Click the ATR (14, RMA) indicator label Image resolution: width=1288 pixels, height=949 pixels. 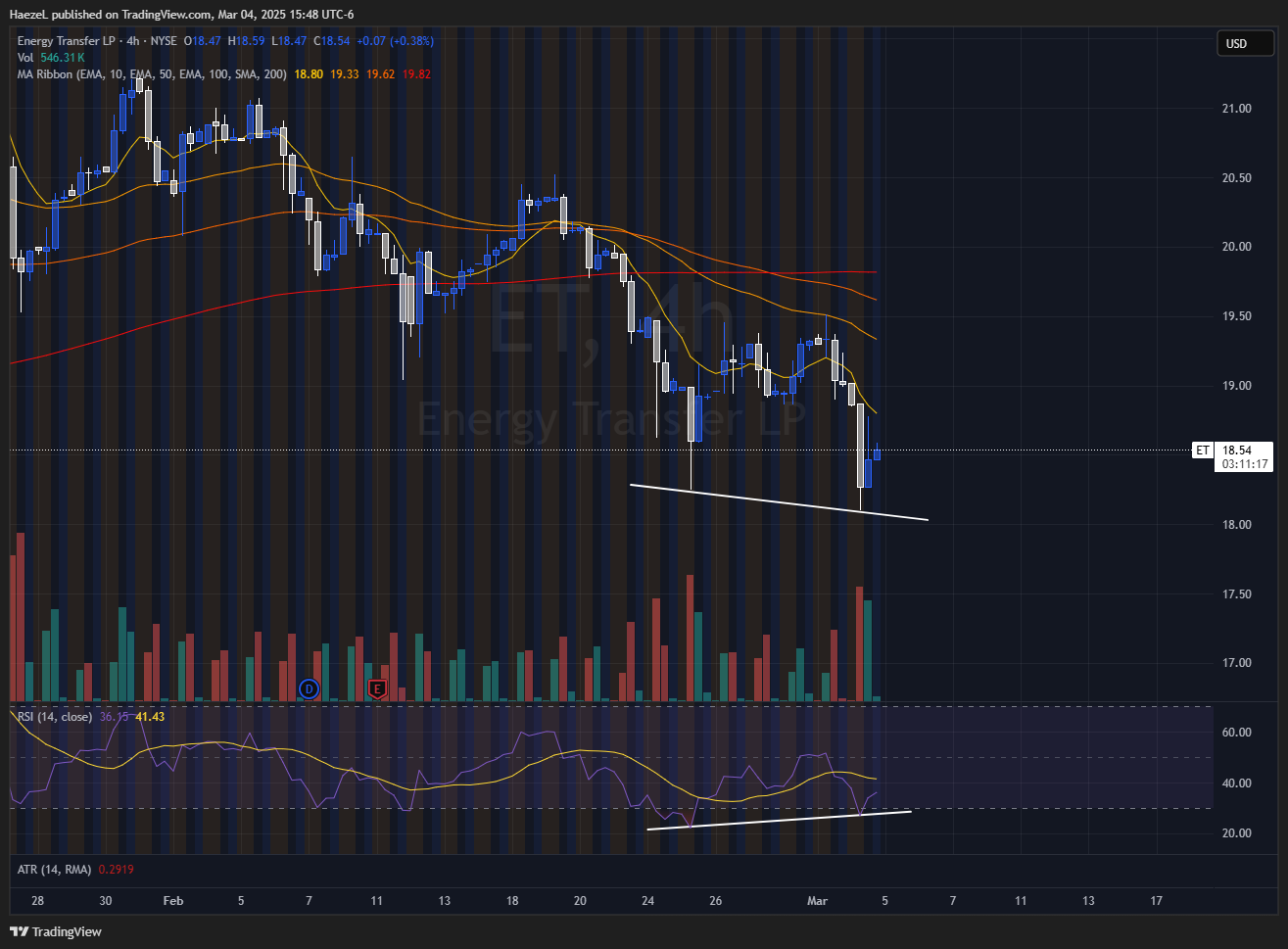click(55, 870)
